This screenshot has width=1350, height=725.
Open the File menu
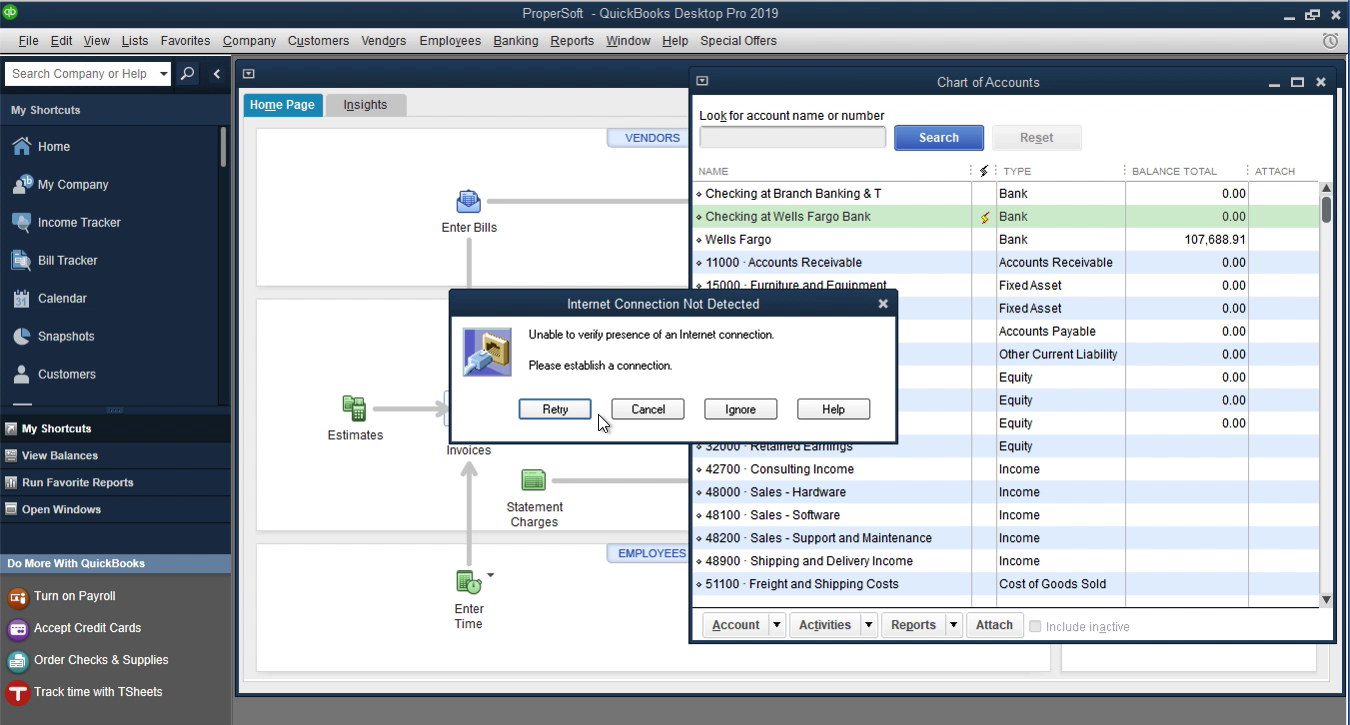tap(28, 41)
